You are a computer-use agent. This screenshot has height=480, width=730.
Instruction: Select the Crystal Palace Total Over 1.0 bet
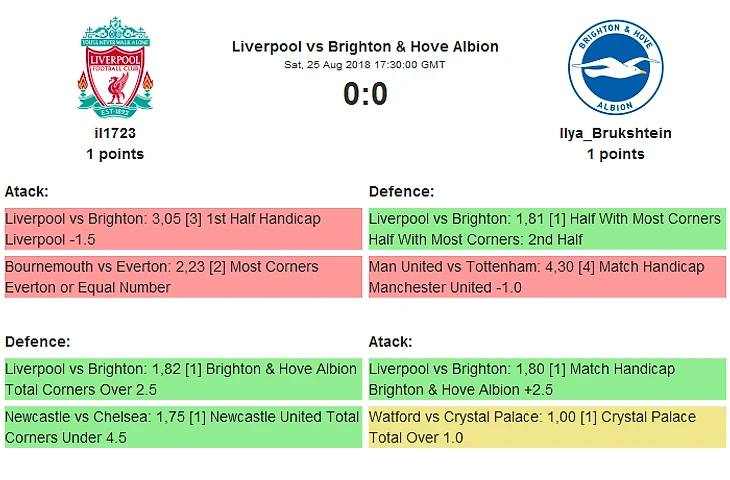[547, 427]
